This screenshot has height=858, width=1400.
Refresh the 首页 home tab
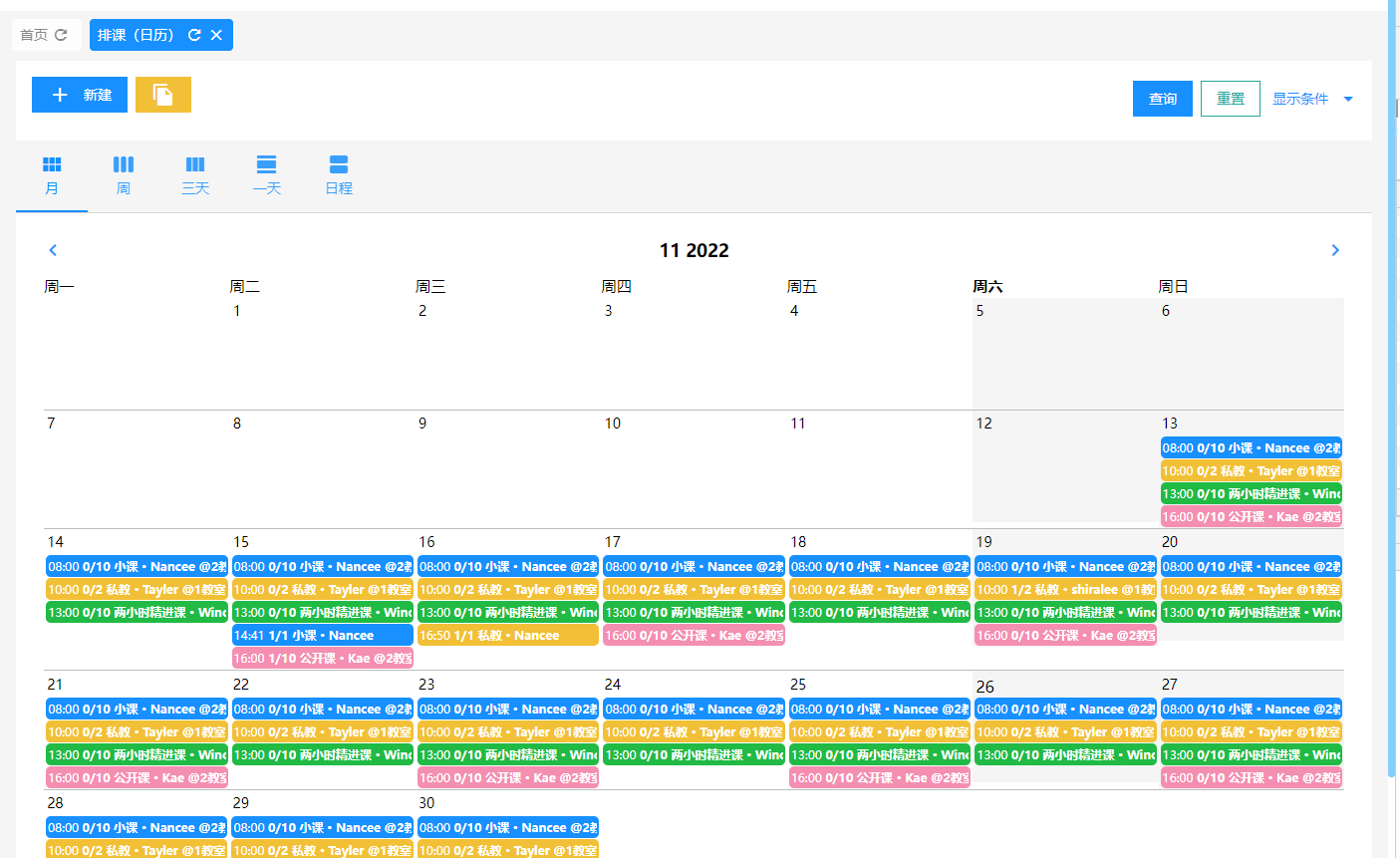[61, 35]
